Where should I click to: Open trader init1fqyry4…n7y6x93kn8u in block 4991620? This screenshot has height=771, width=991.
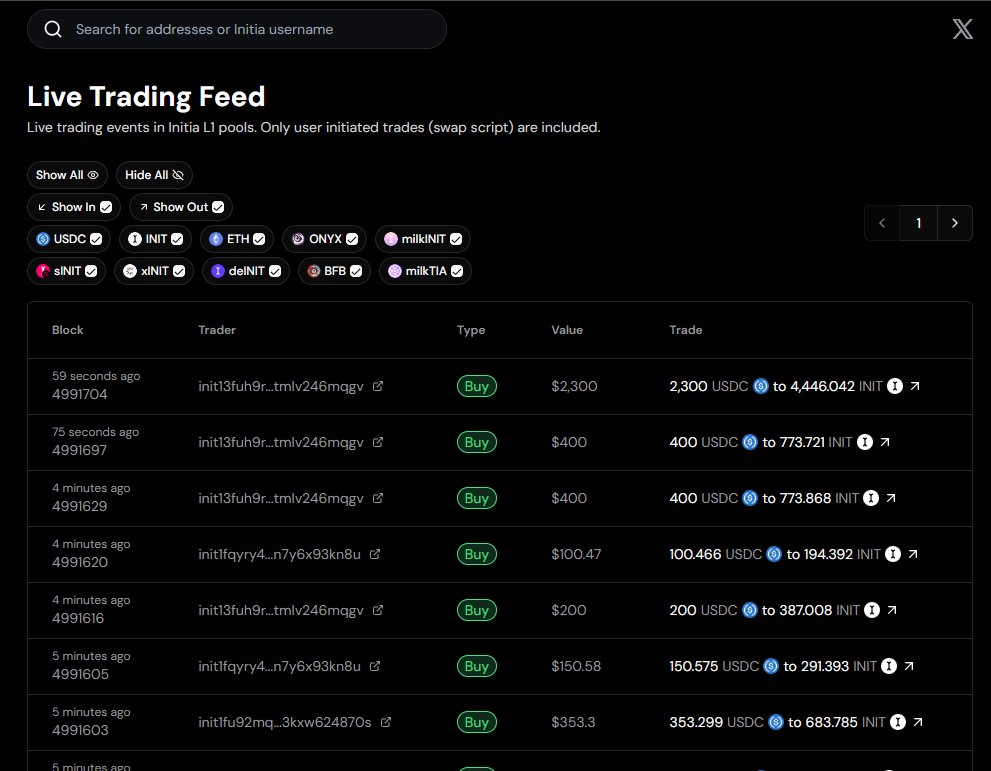[x=279, y=554]
